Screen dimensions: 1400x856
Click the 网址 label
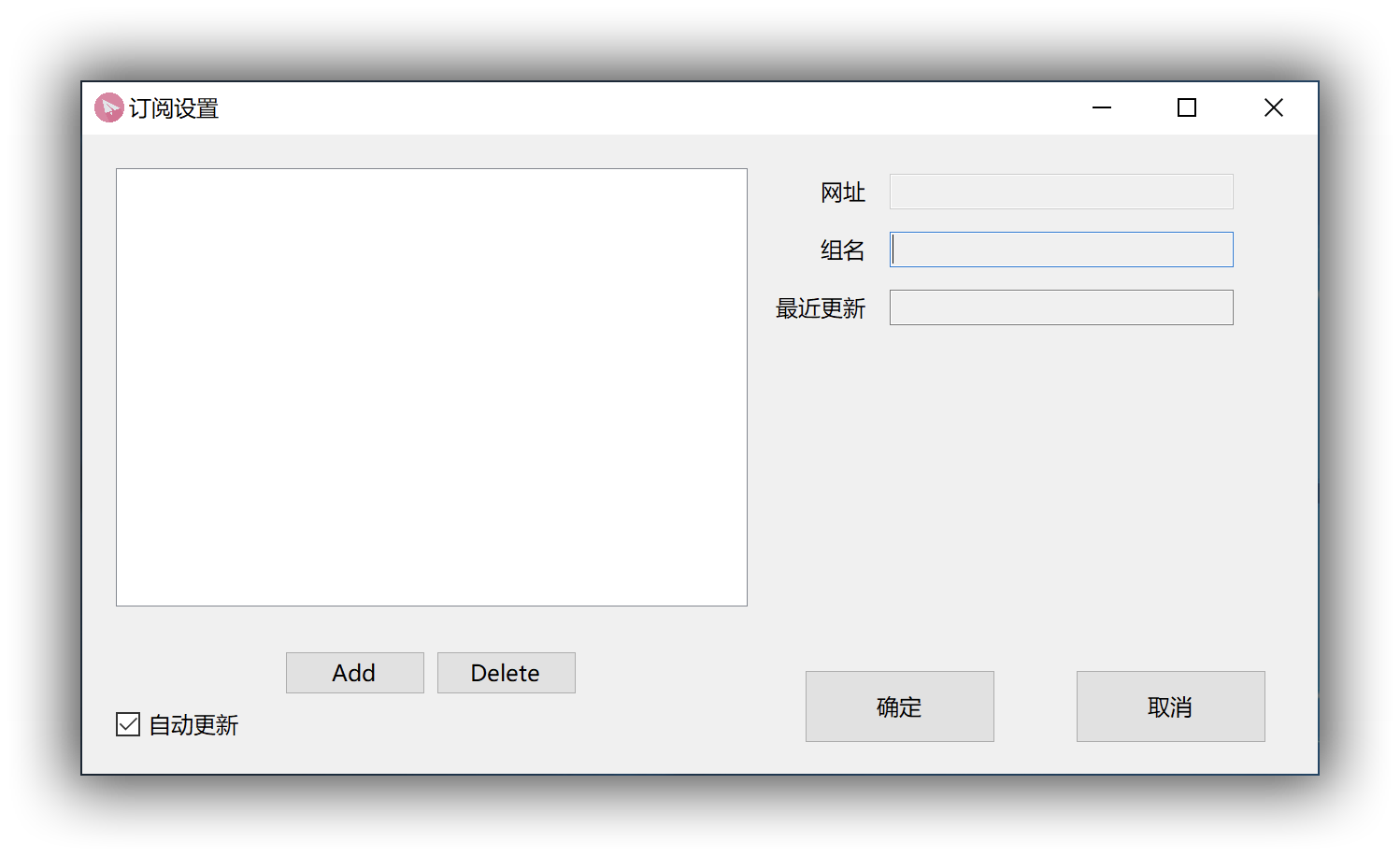click(842, 192)
